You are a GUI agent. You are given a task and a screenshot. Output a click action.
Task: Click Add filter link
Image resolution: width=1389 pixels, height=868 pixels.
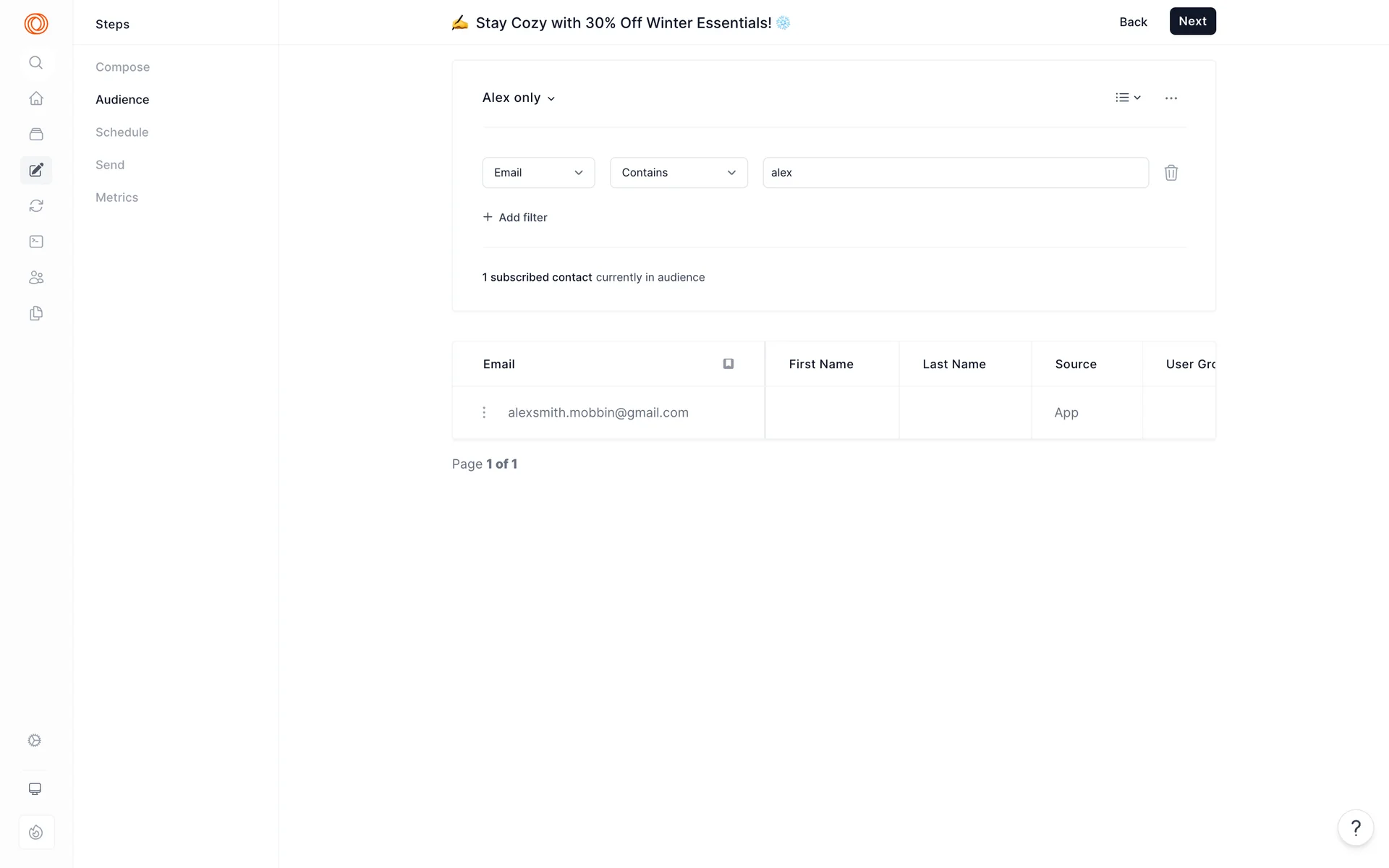pyautogui.click(x=515, y=218)
